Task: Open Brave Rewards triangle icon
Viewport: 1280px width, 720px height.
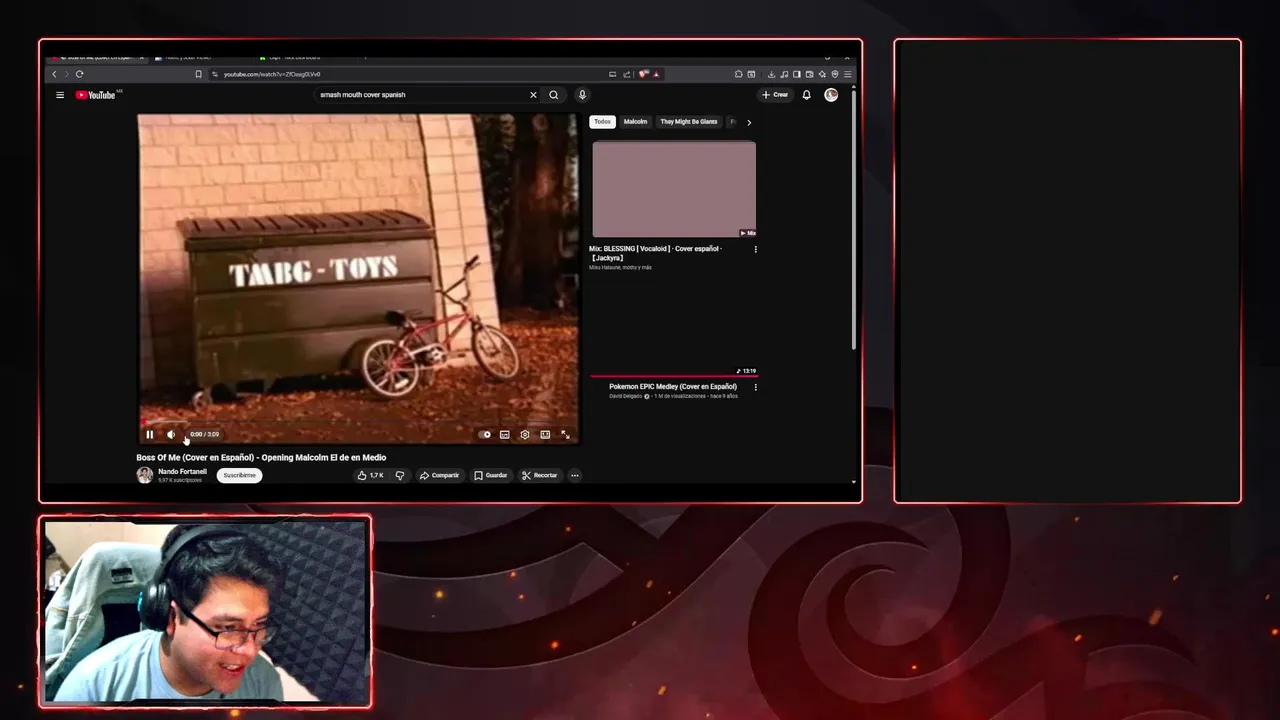Action: coord(656,74)
